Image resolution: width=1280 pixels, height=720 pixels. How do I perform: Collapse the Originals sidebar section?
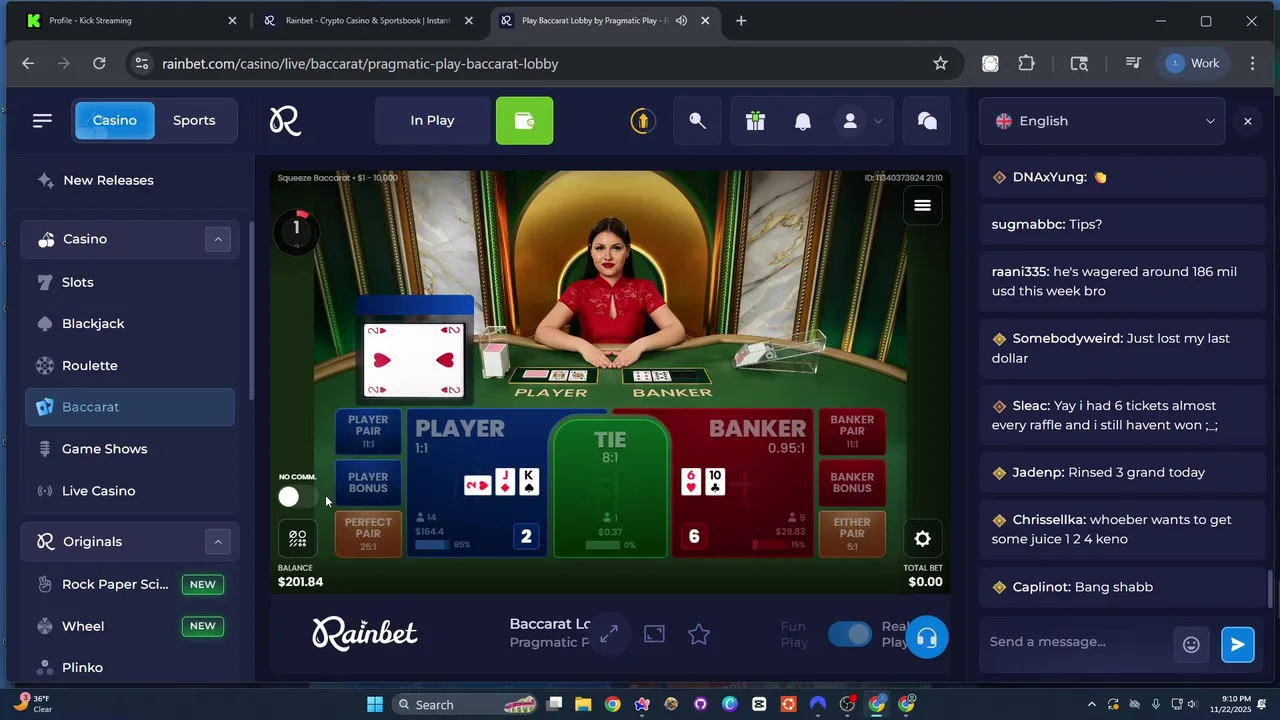coord(218,542)
